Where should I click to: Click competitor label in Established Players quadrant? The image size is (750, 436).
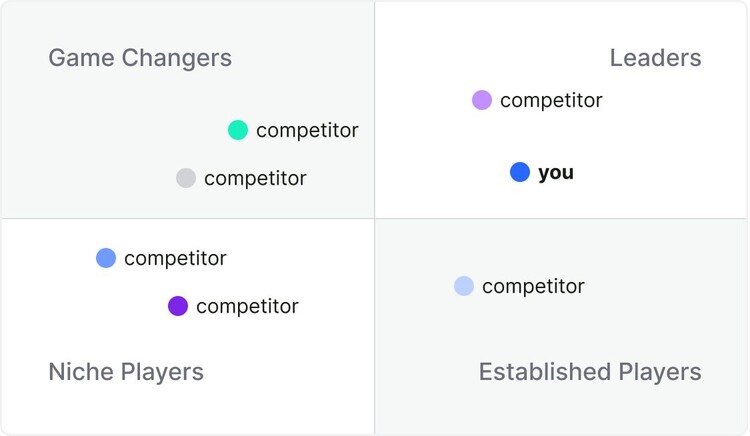pos(533,286)
